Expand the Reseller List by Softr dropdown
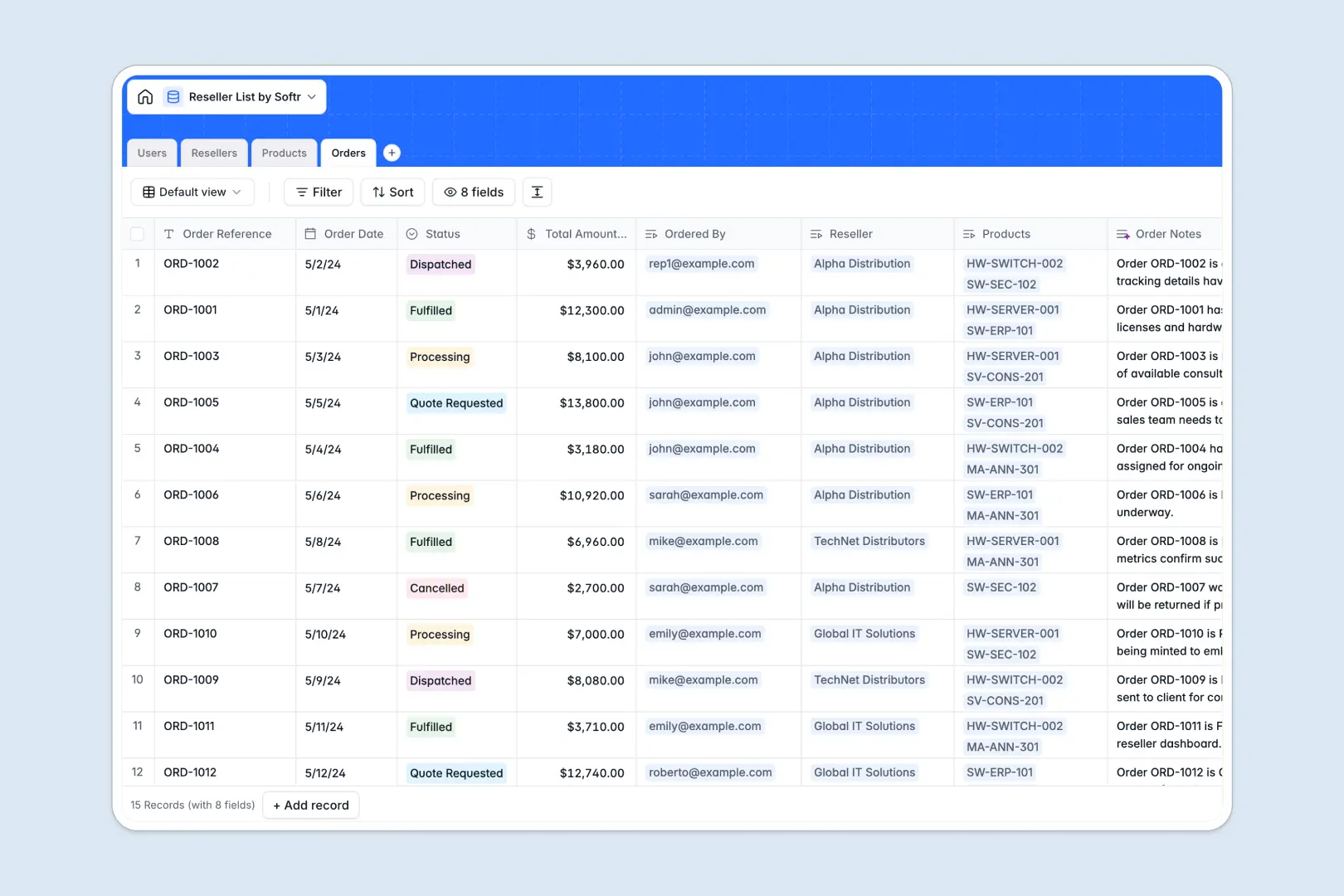 311,96
